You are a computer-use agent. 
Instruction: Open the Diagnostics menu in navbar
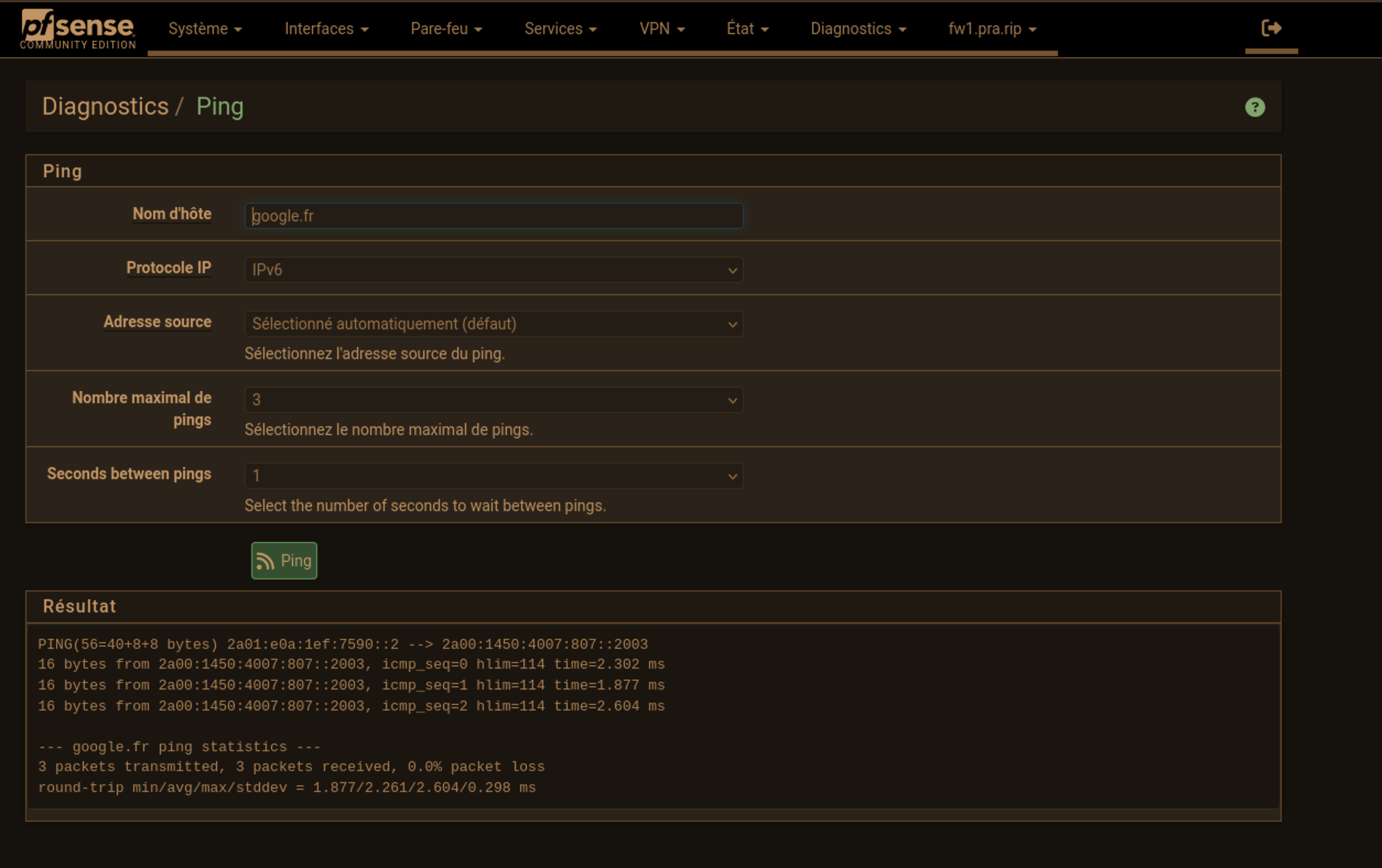coord(858,29)
